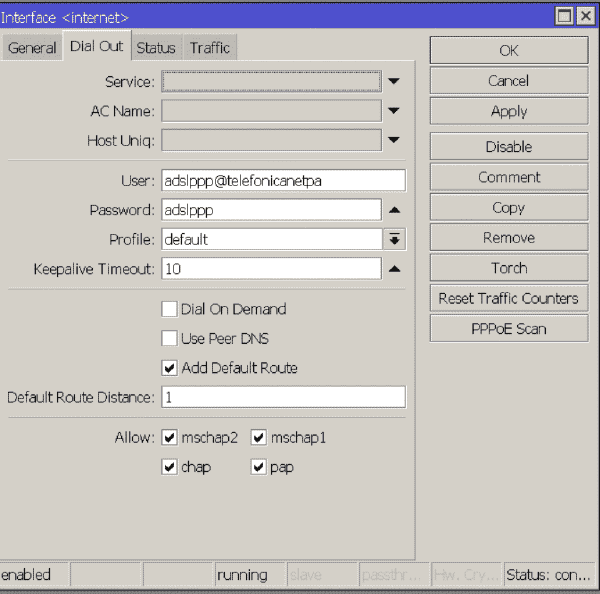Click the Copy button
600x594 pixels.
pyautogui.click(x=509, y=207)
